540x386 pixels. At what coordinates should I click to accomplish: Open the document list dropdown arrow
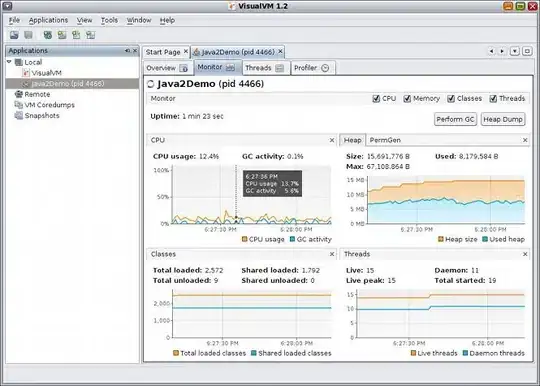tap(515, 51)
